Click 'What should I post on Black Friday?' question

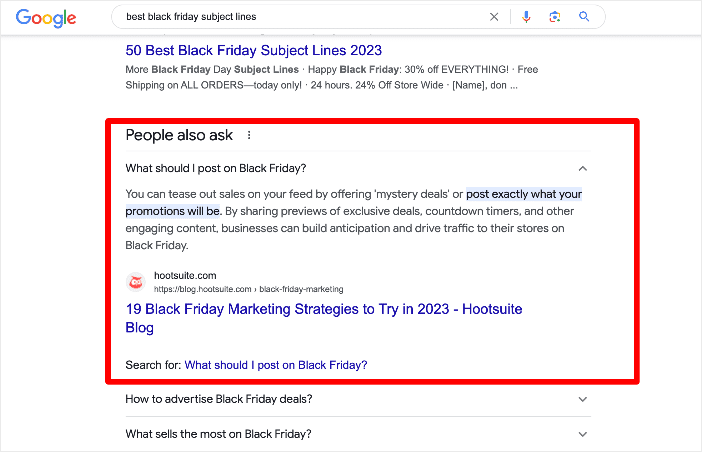[216, 168]
